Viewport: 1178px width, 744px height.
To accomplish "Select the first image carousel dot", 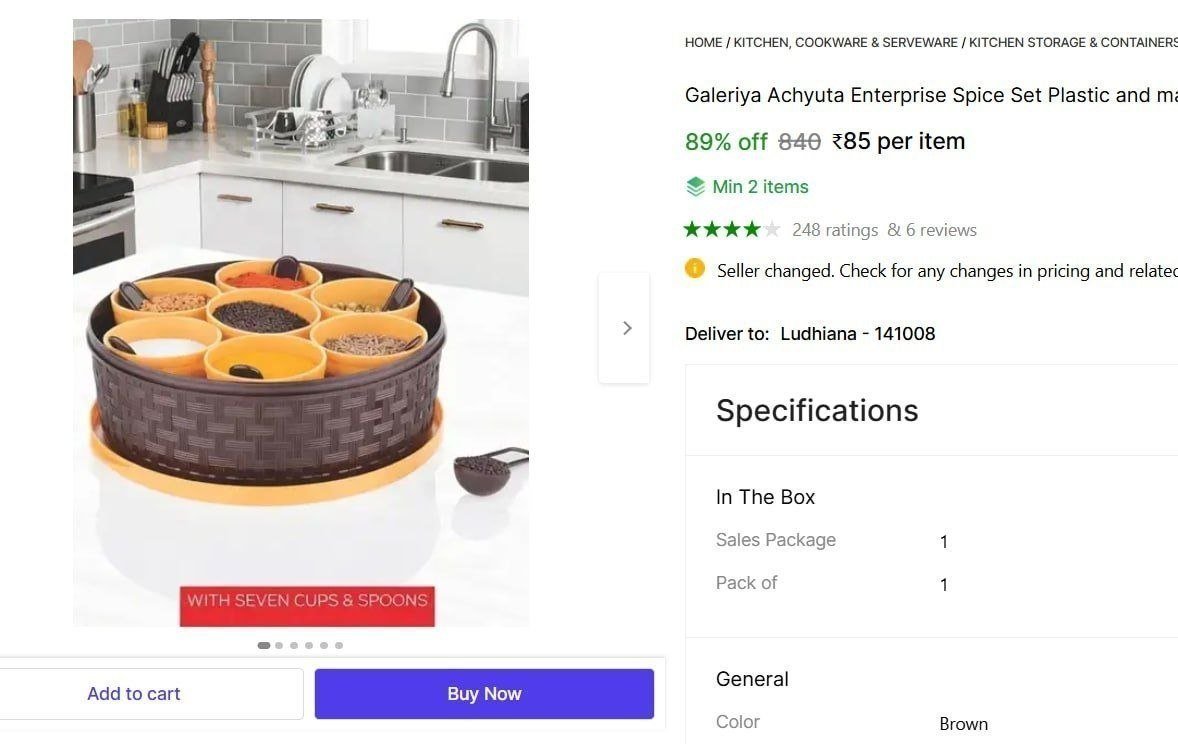I will coord(264,646).
